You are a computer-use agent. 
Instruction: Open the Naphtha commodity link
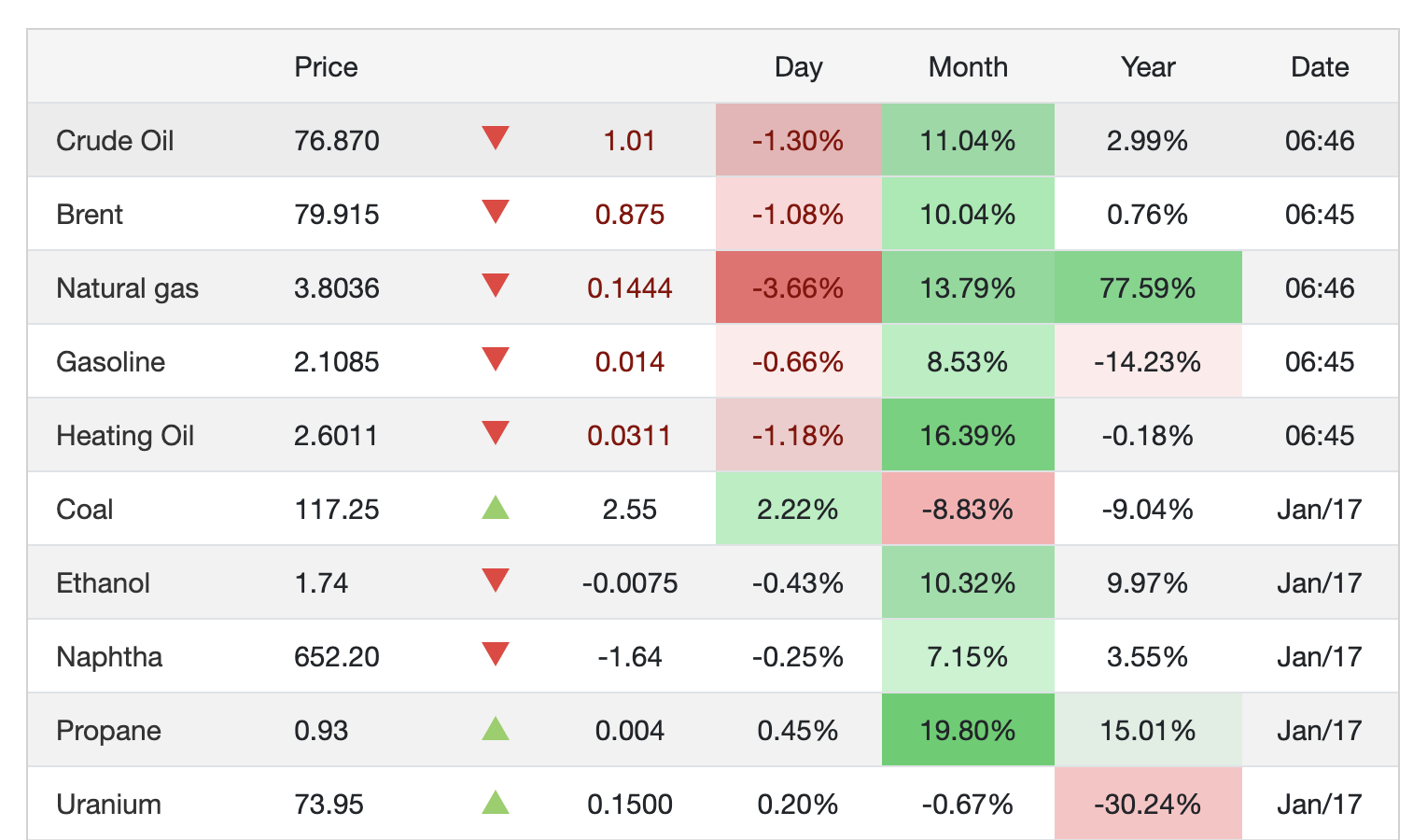[x=109, y=657]
